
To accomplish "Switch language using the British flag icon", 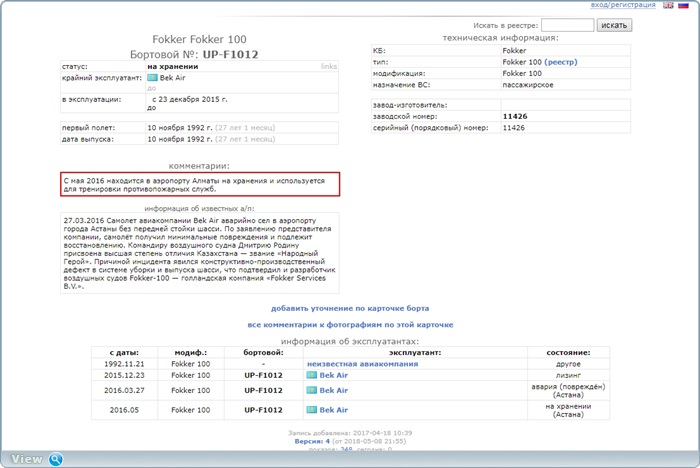I will [668, 5].
